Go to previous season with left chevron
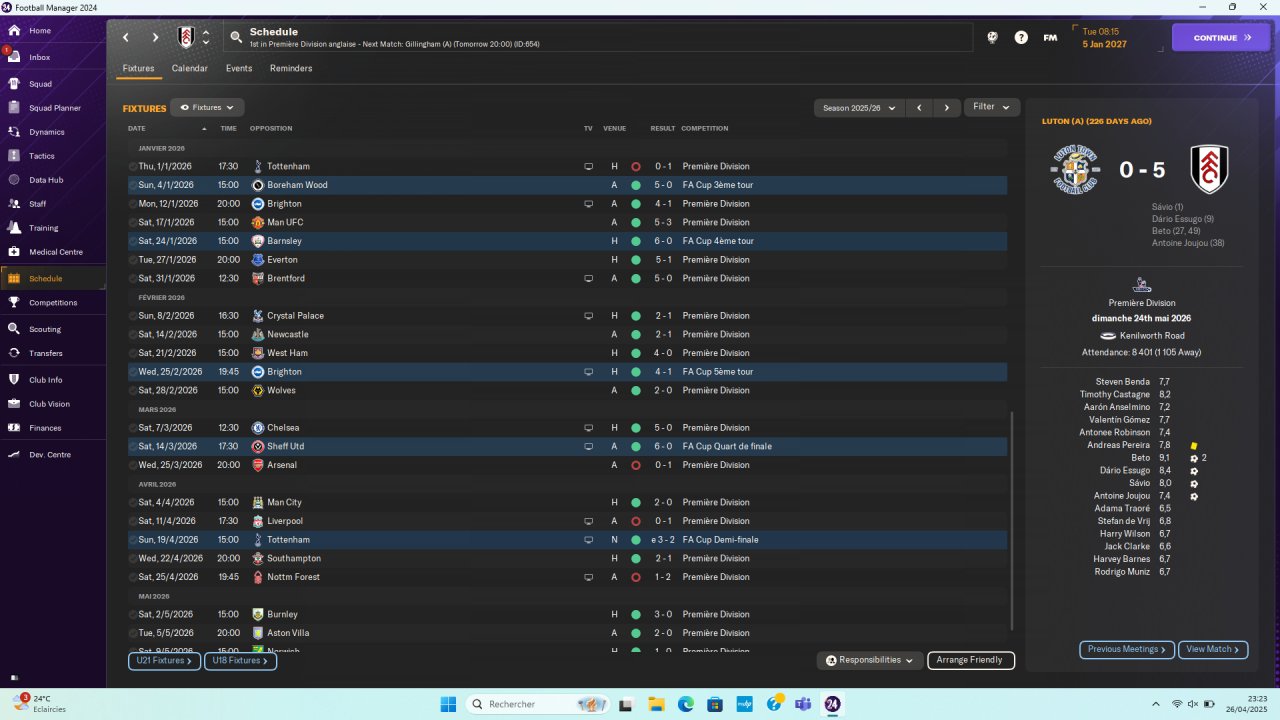Screen dimensions: 1280x720 click(919, 107)
